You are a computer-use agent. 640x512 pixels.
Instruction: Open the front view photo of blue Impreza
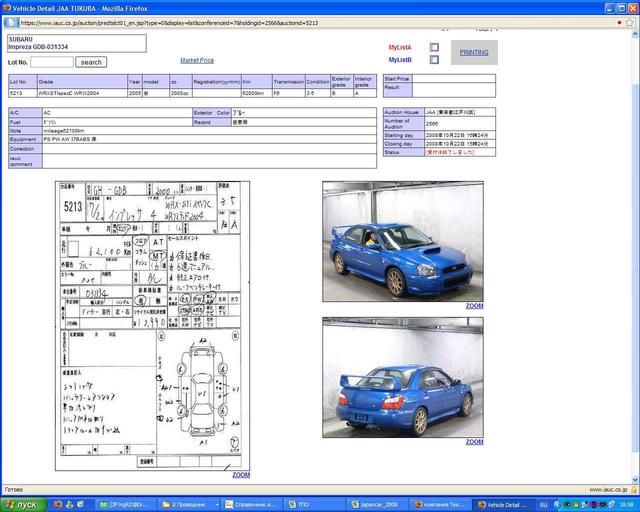point(403,242)
